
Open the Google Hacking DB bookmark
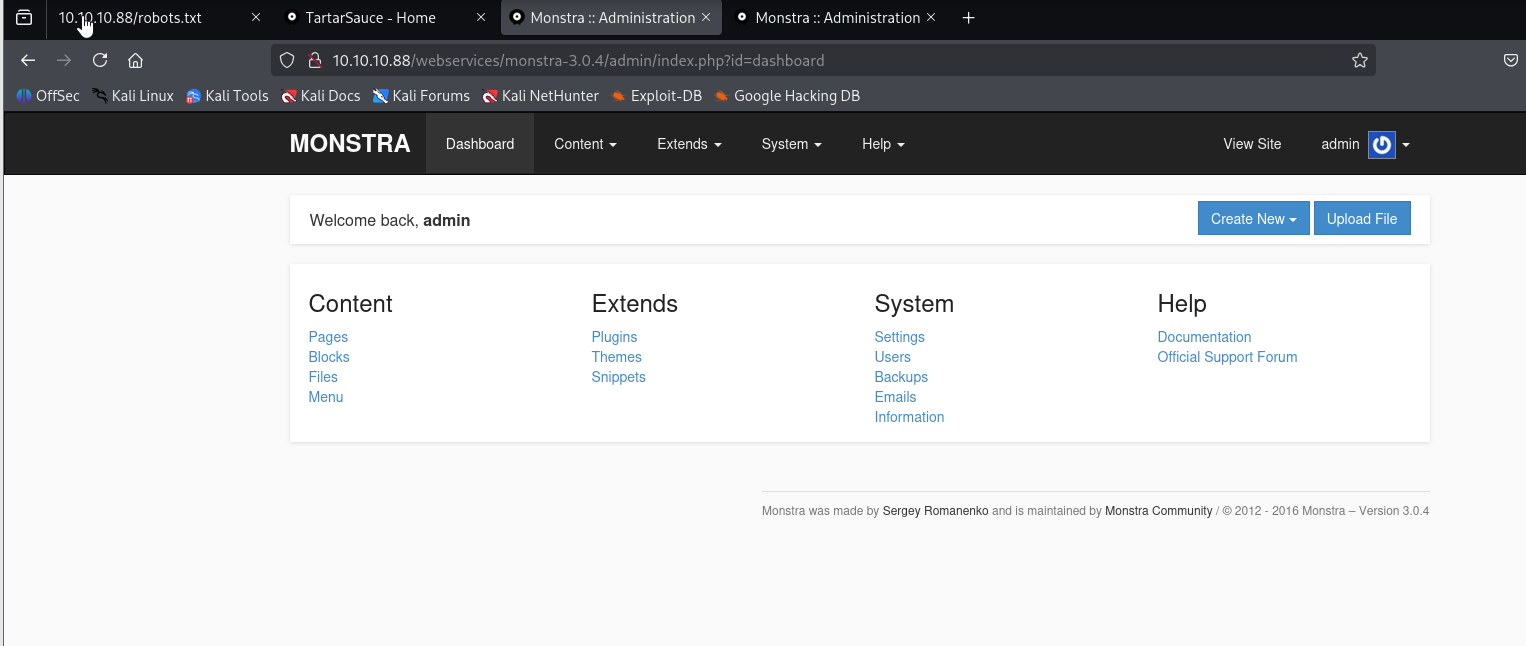787,96
